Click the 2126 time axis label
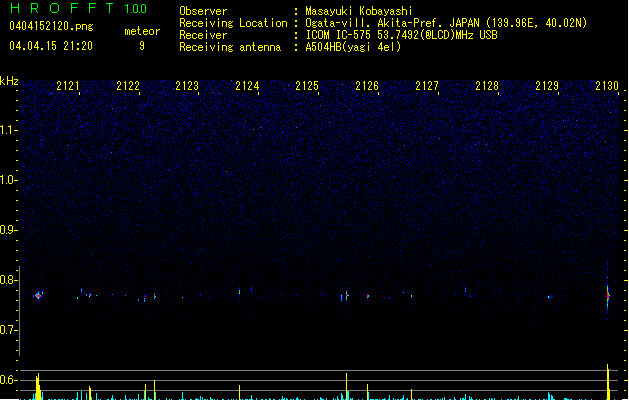Viewport: 629px width, 400px height. point(367,86)
